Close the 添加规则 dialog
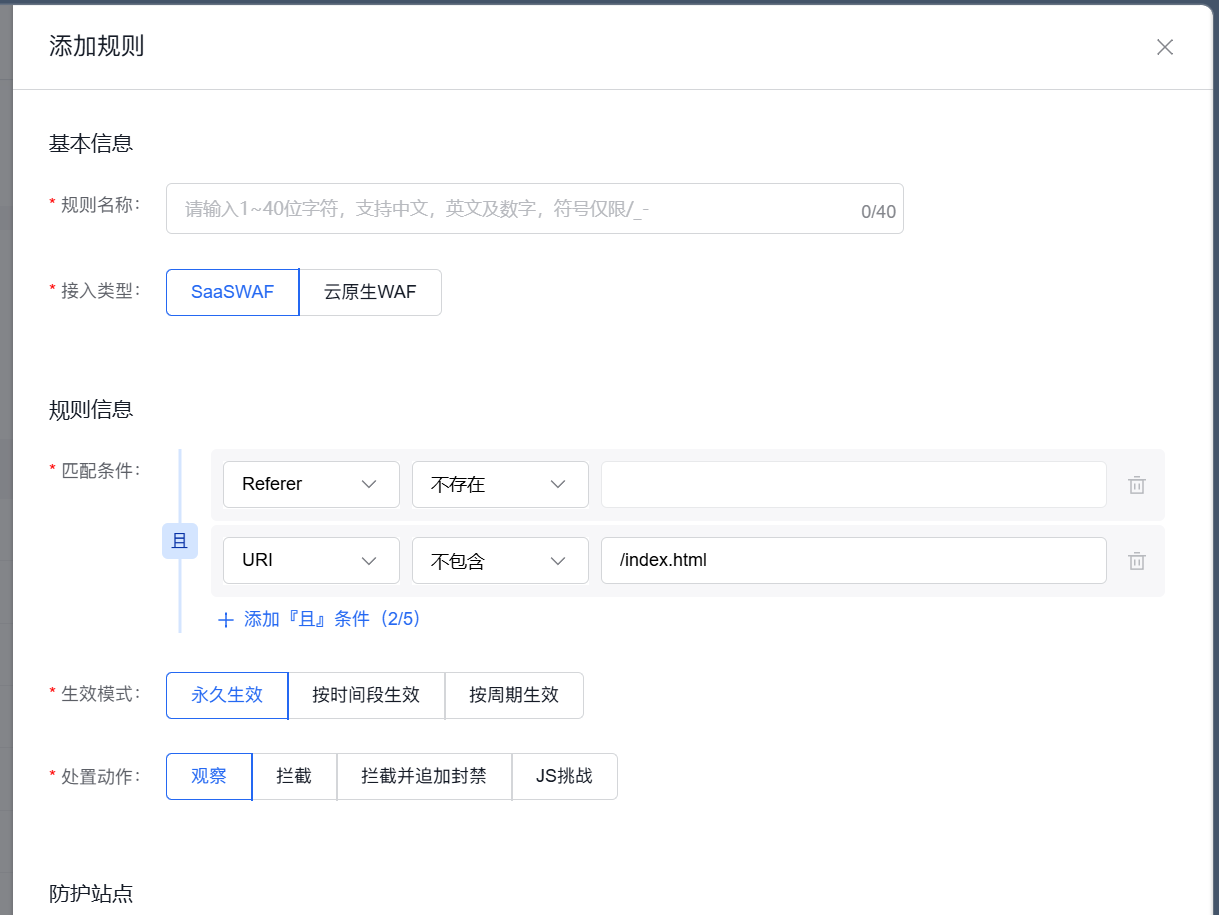 tap(1164, 46)
